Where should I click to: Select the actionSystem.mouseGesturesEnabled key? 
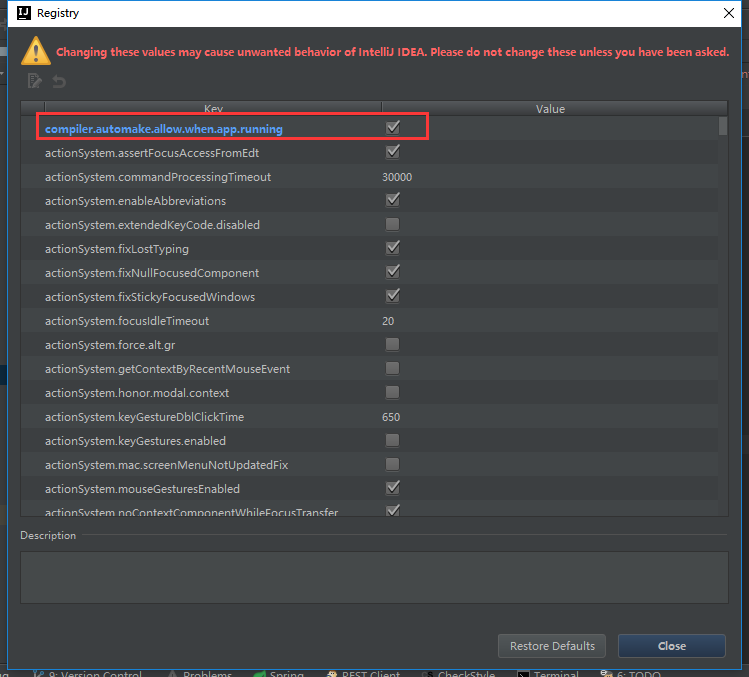click(142, 489)
